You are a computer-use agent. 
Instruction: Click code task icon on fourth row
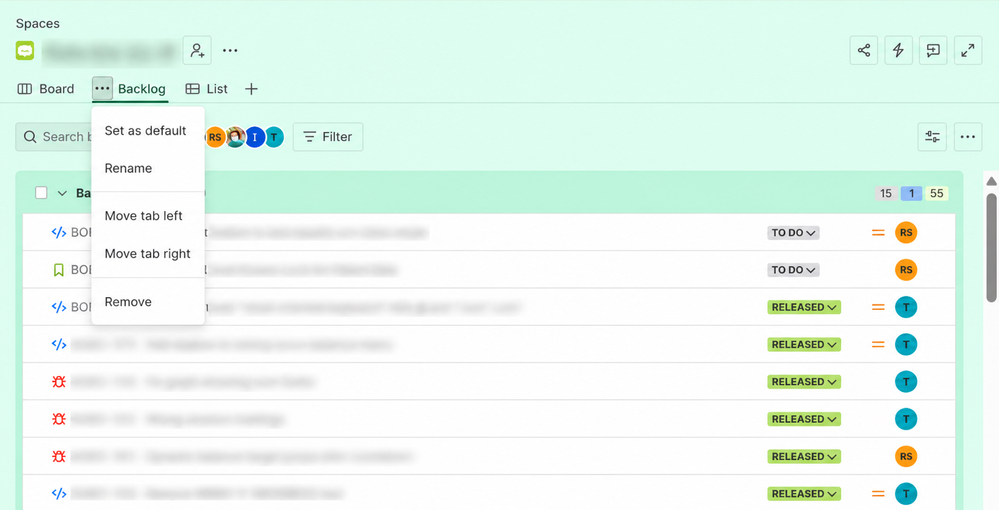59,344
